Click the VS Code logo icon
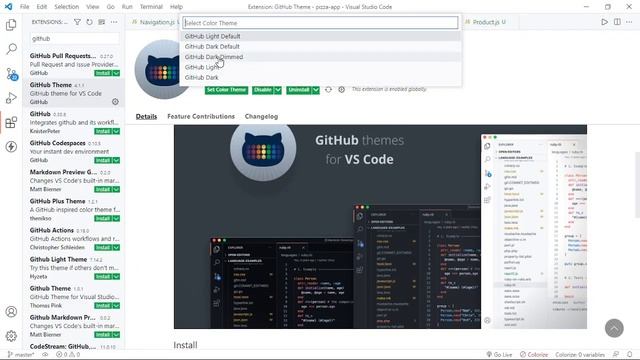 [8, 7]
